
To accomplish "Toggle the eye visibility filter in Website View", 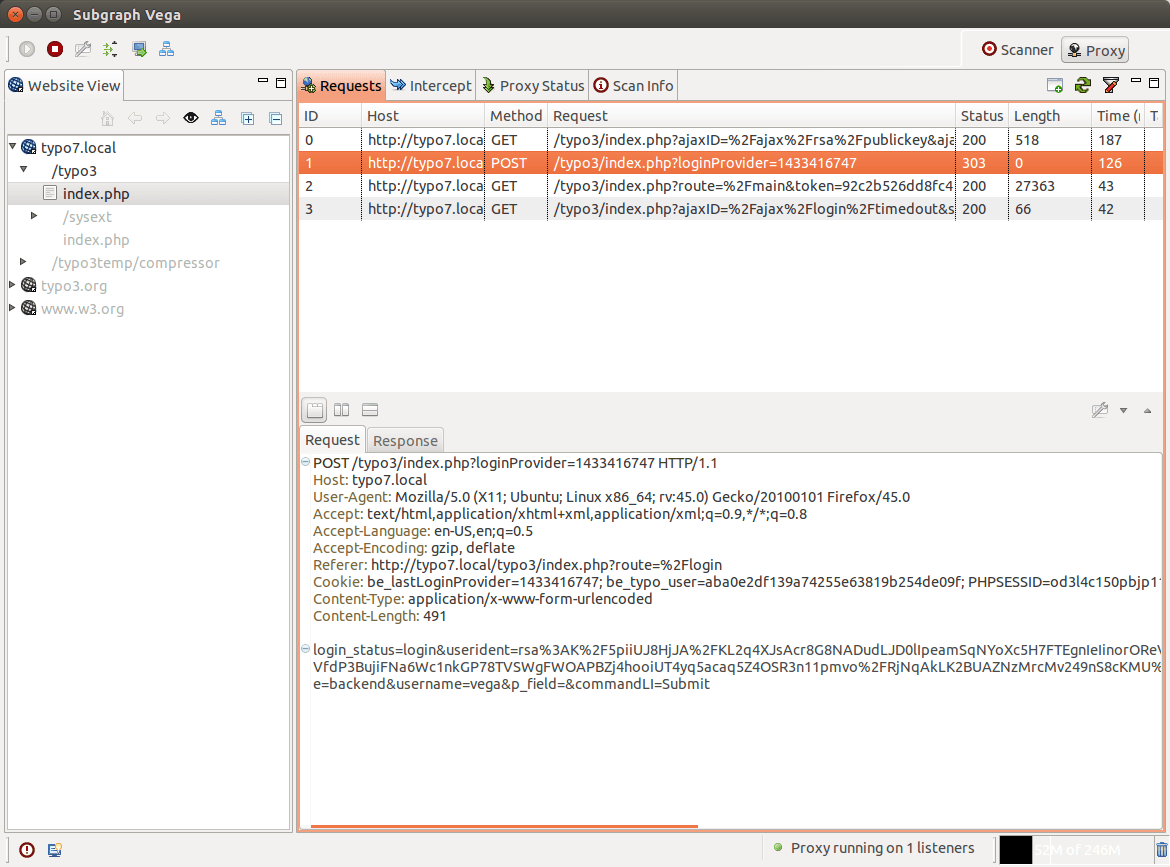I will [191, 118].
